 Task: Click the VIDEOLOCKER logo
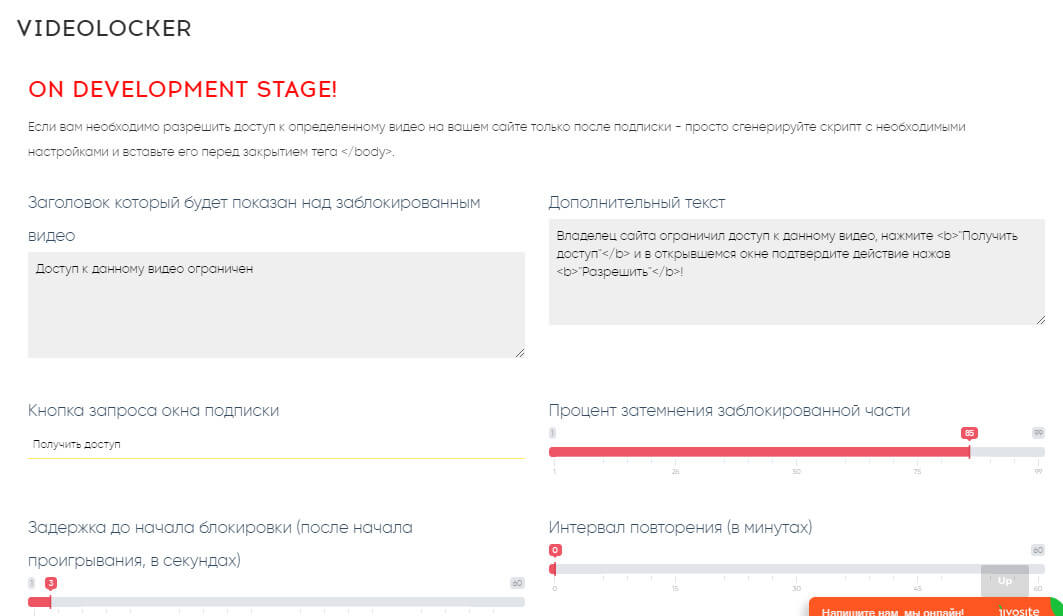104,28
